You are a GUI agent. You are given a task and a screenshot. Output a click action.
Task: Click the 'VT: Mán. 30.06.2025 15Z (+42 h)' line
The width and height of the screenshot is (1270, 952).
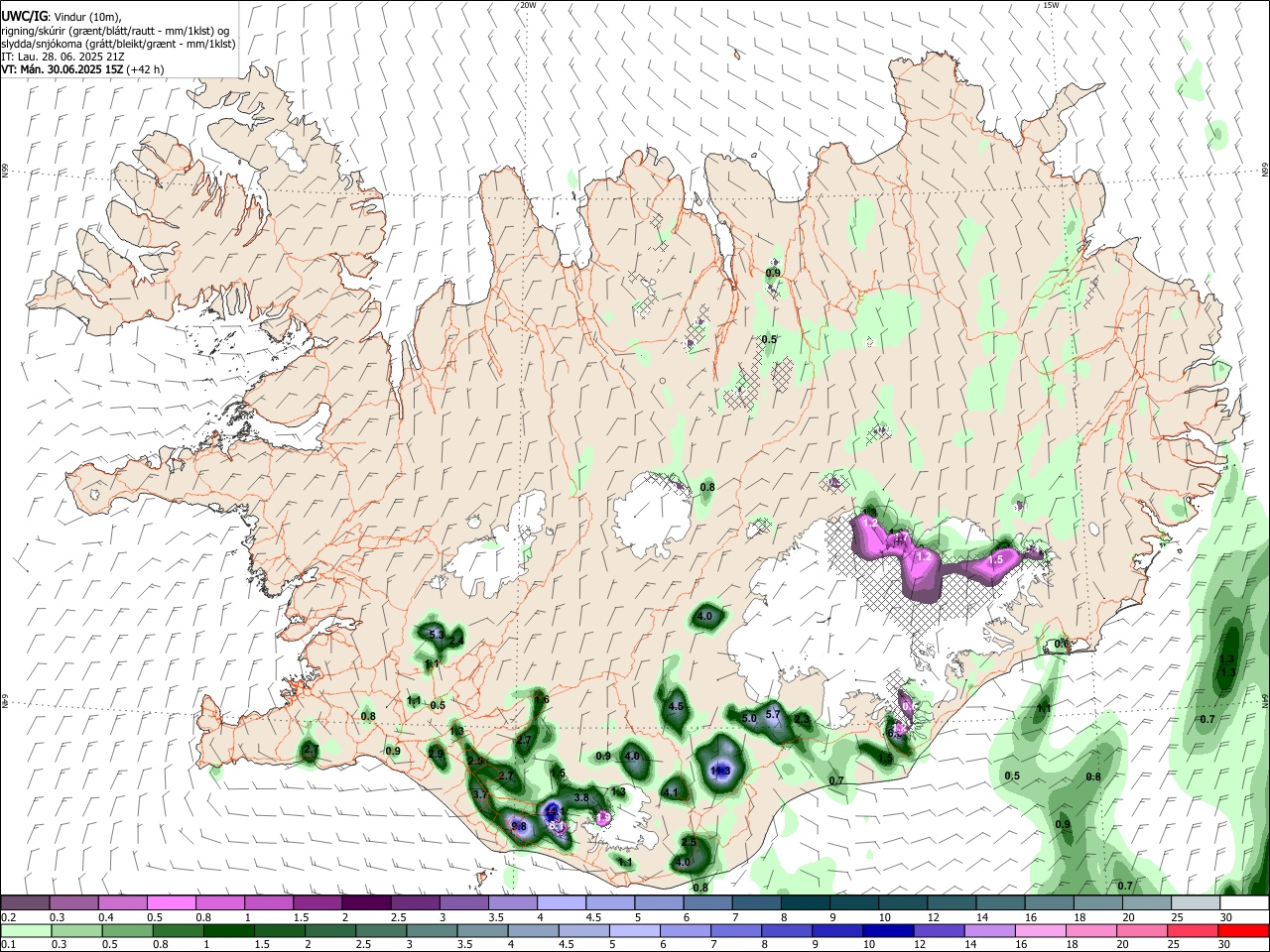82,69
